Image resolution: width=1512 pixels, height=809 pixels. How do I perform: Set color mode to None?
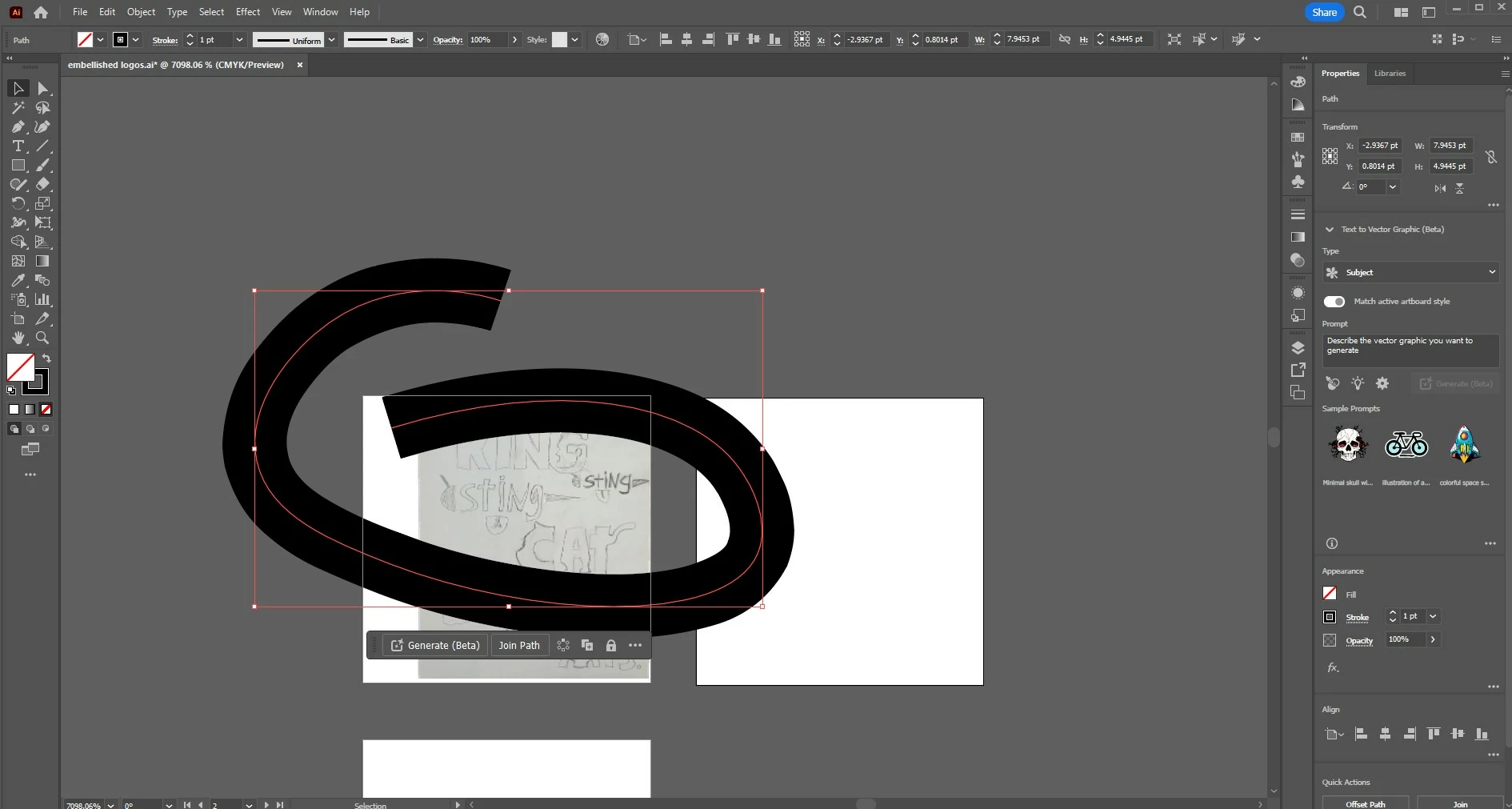pyautogui.click(x=46, y=409)
